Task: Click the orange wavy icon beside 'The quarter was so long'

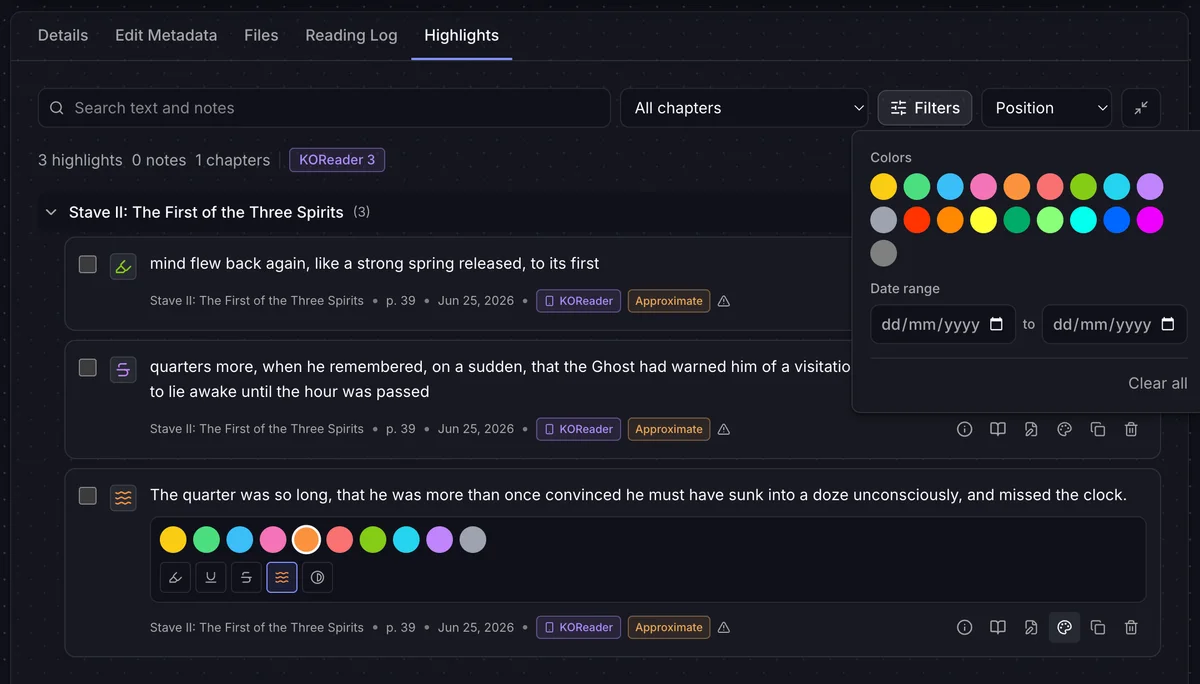Action: [123, 497]
